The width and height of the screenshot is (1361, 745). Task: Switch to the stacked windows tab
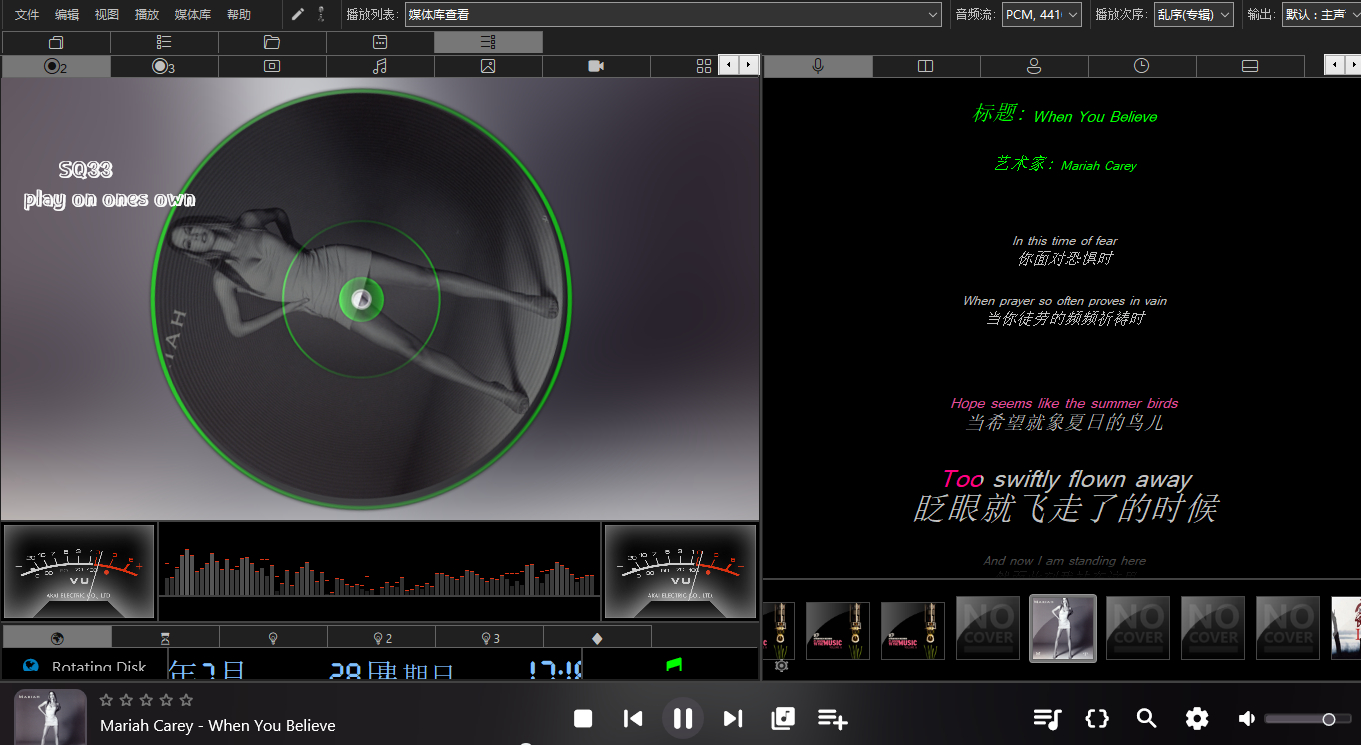pyautogui.click(x=56, y=42)
